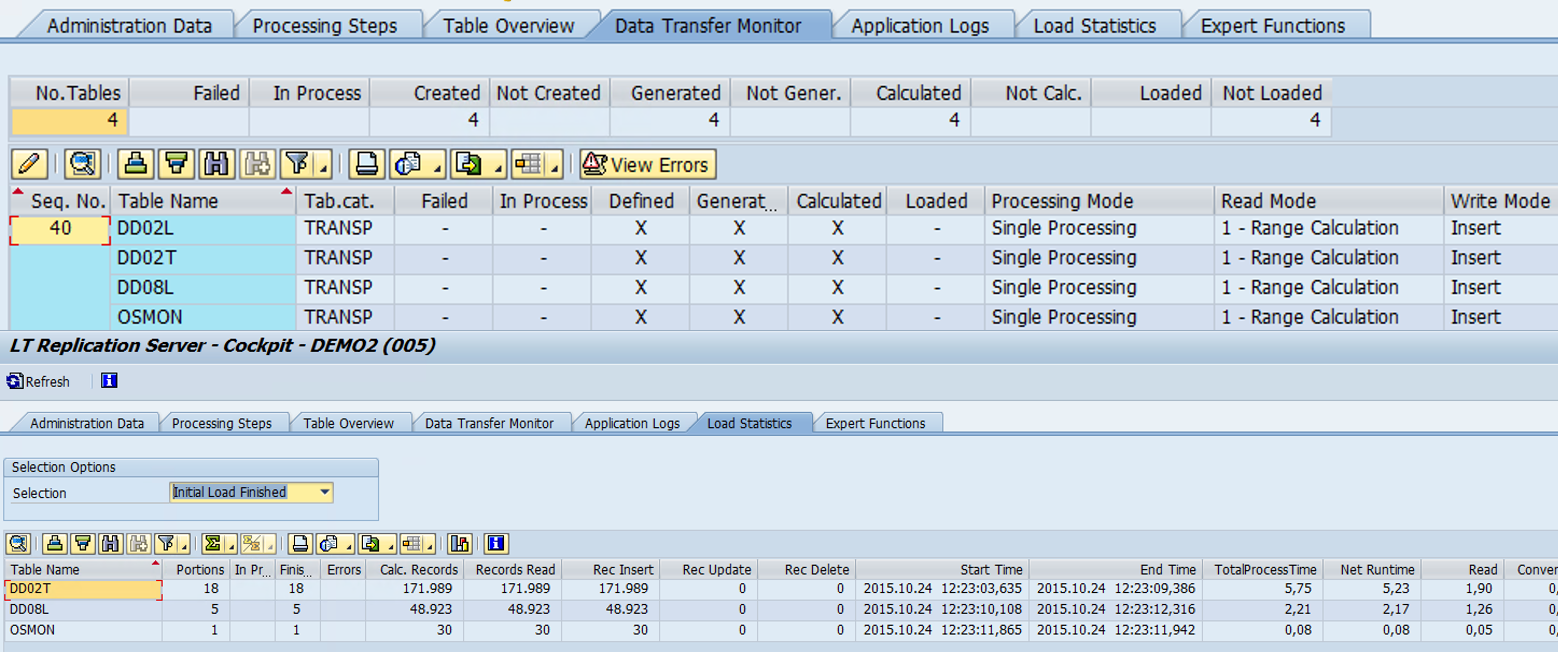The width and height of the screenshot is (1558, 652).
Task: Click the Find Next icon
Action: [255, 164]
